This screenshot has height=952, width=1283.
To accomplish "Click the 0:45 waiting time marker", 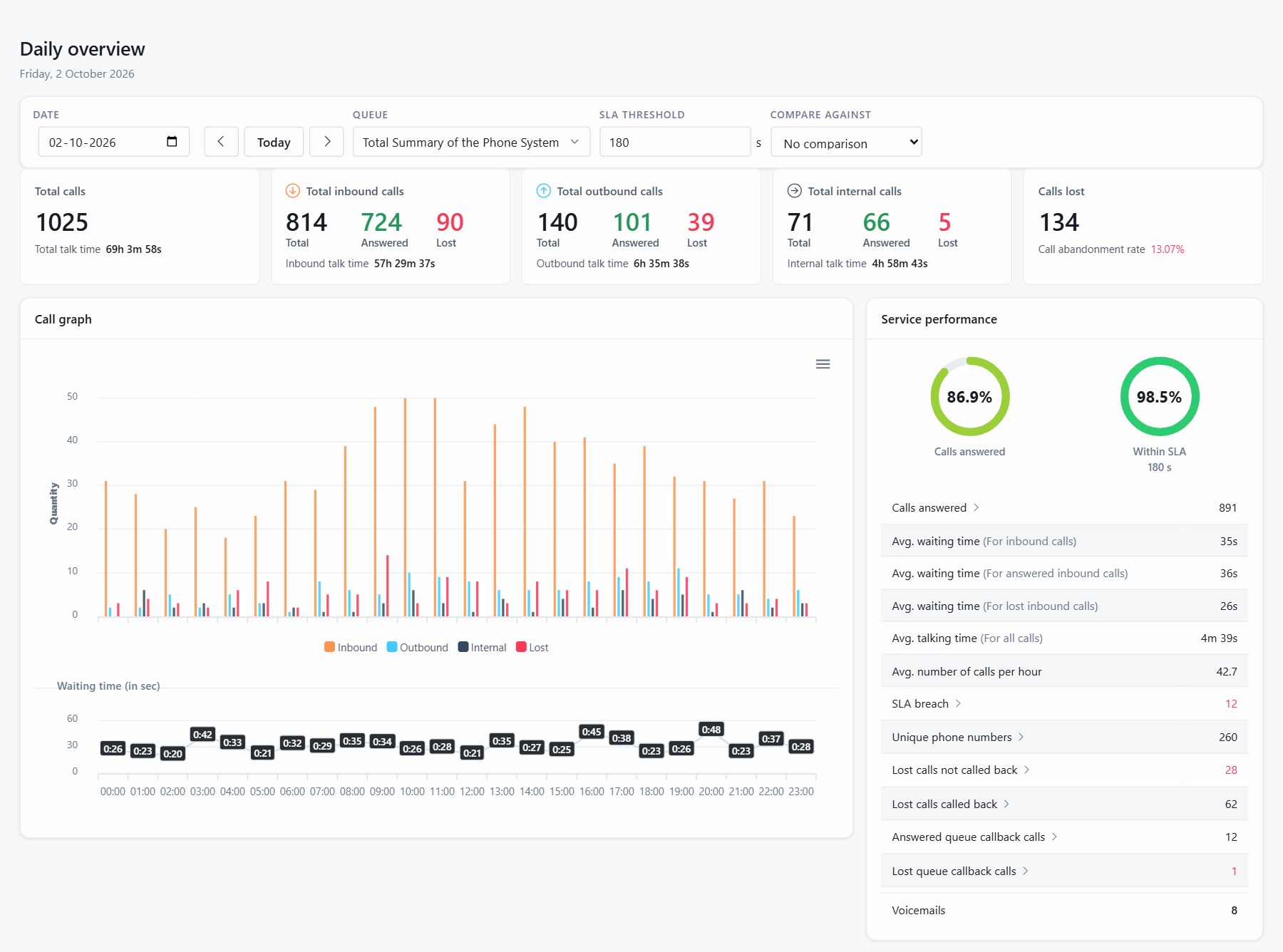I will pyautogui.click(x=592, y=732).
